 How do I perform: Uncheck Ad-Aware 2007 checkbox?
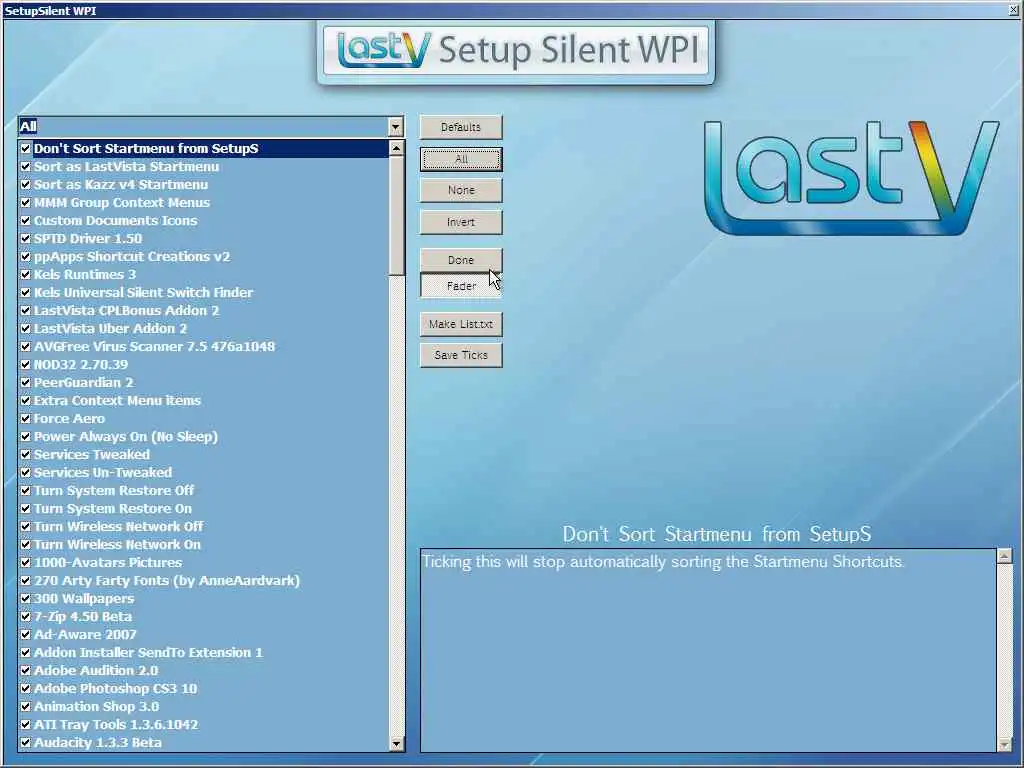point(25,635)
